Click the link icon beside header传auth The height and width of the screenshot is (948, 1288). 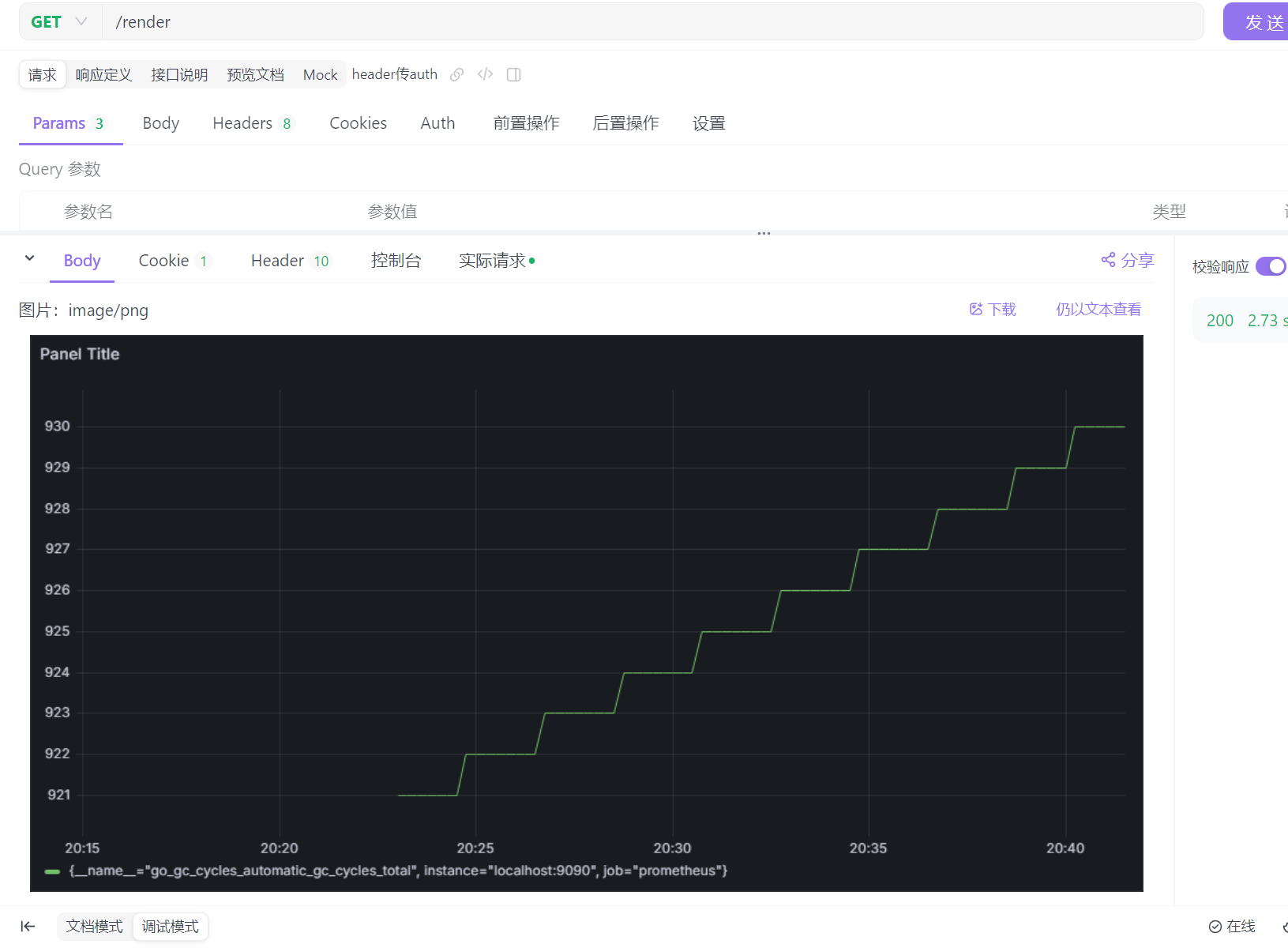pyautogui.click(x=456, y=74)
